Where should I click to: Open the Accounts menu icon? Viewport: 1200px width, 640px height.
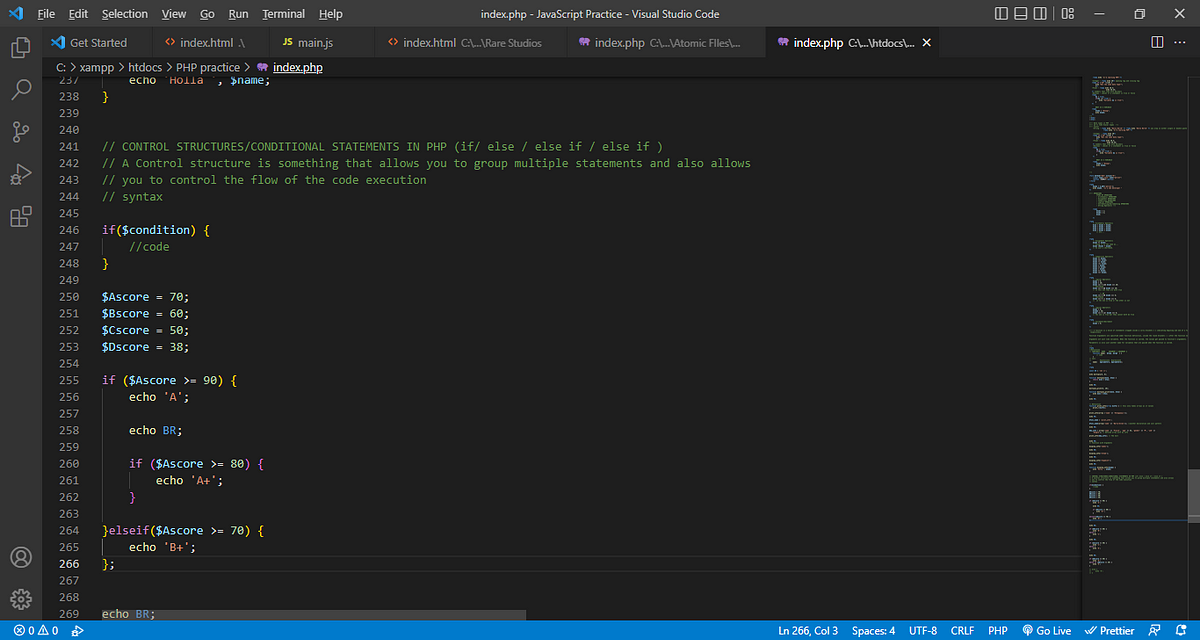coord(20,557)
